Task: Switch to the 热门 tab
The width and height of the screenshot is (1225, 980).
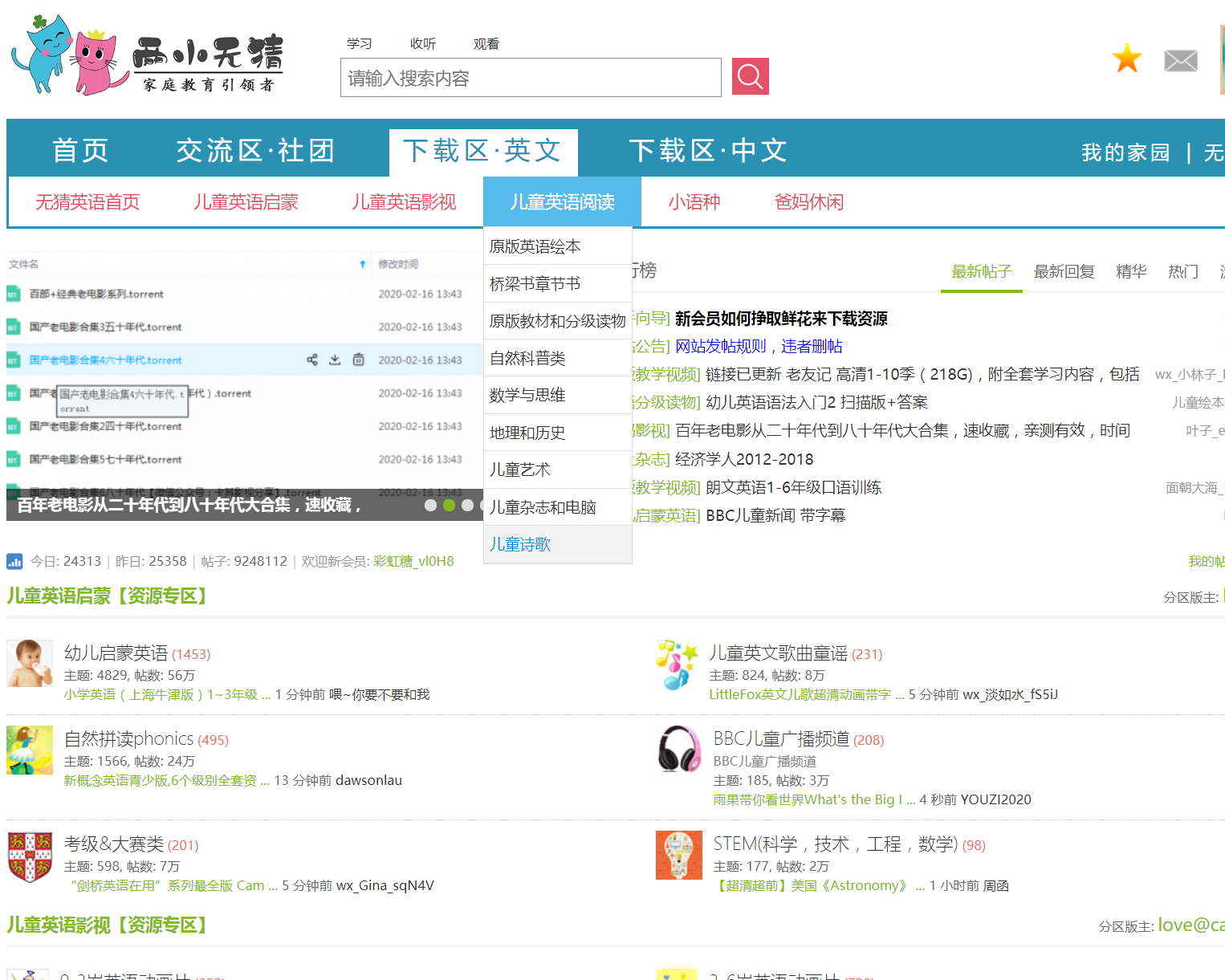Action: (1183, 271)
